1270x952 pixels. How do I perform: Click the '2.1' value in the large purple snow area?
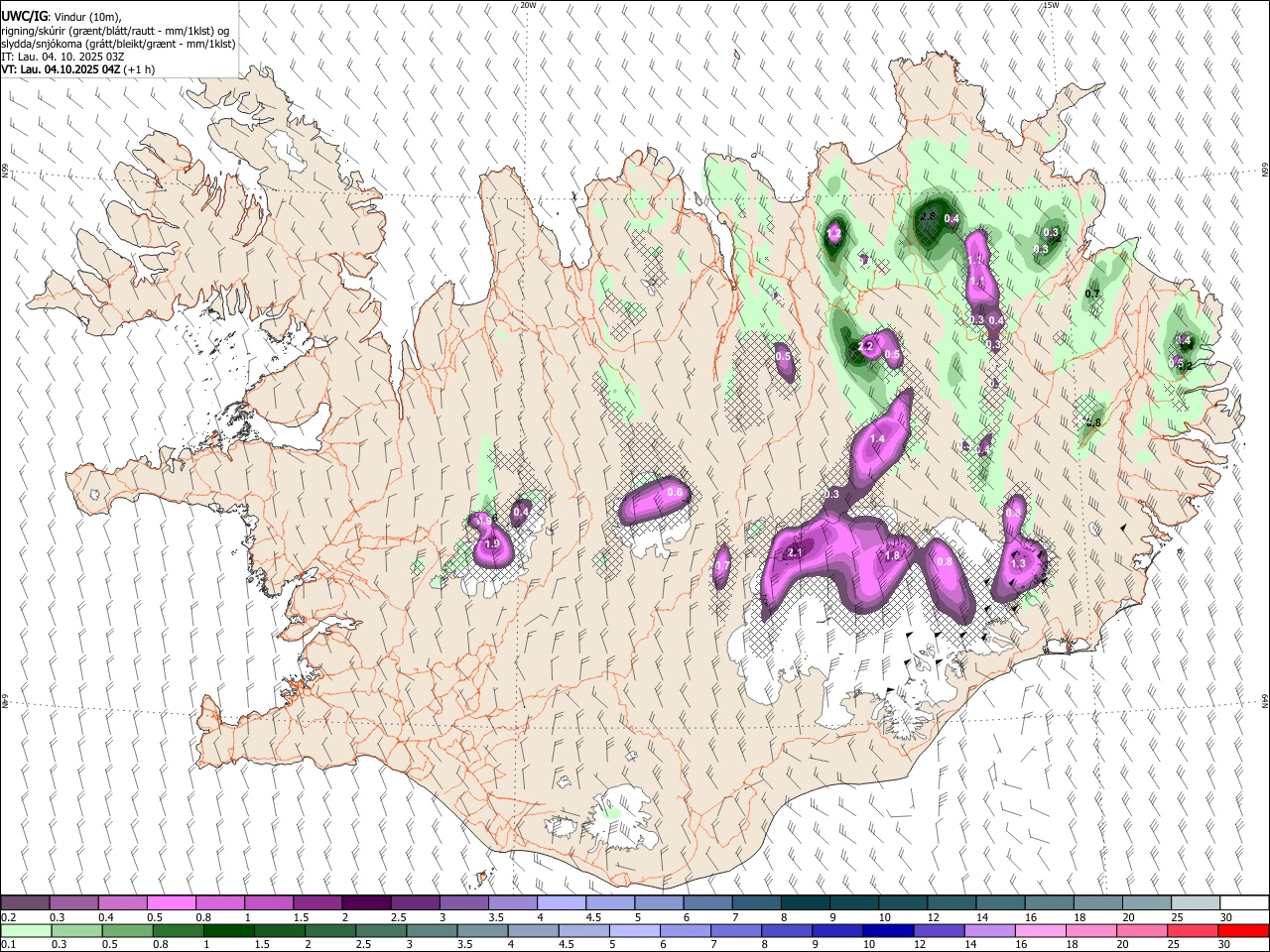point(795,552)
